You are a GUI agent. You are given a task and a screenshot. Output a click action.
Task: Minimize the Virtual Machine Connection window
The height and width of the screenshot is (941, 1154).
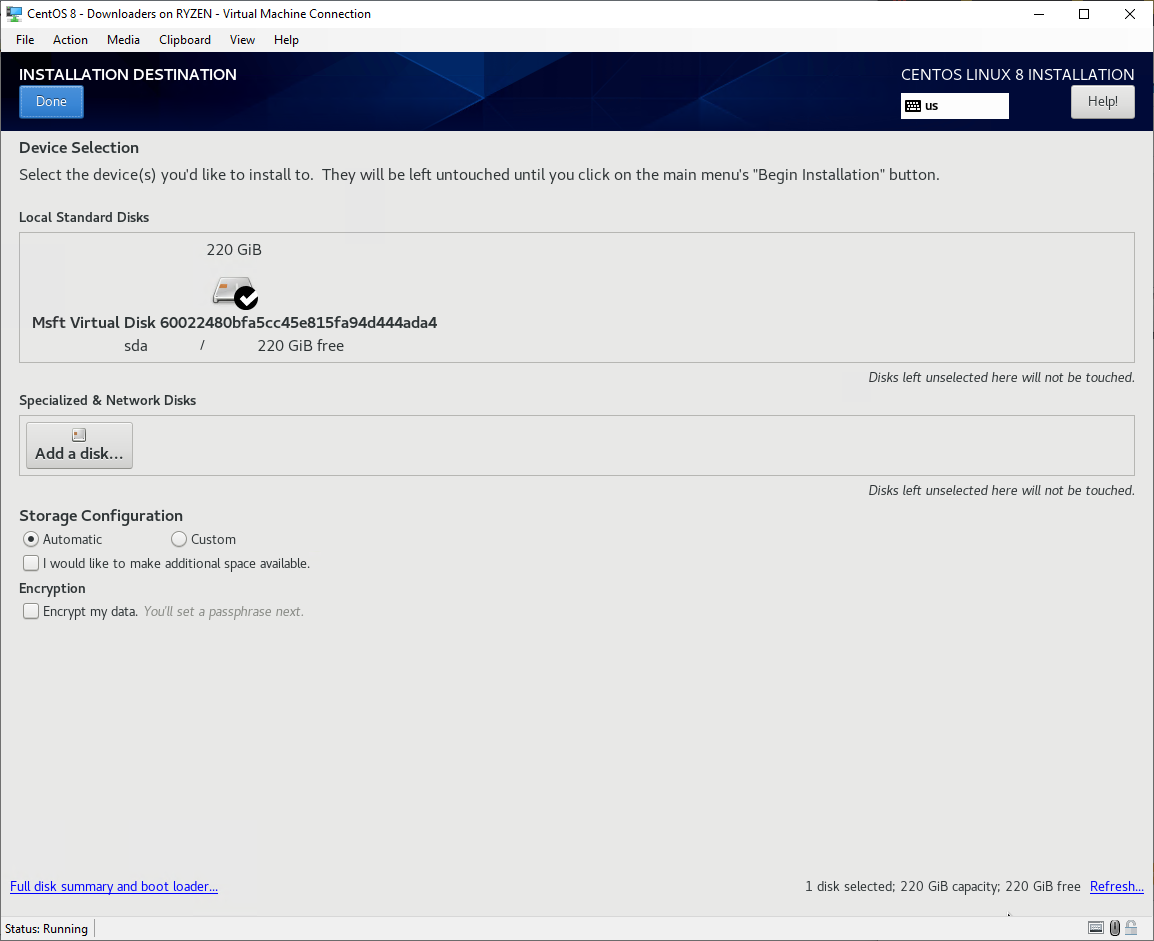click(x=1039, y=14)
